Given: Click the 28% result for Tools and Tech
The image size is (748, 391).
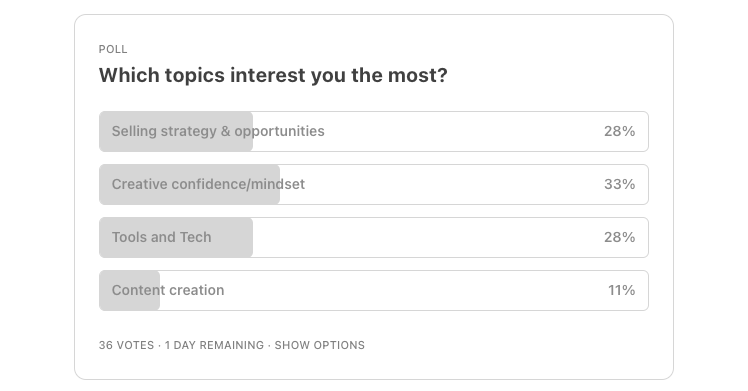Looking at the screenshot, I should [x=619, y=237].
